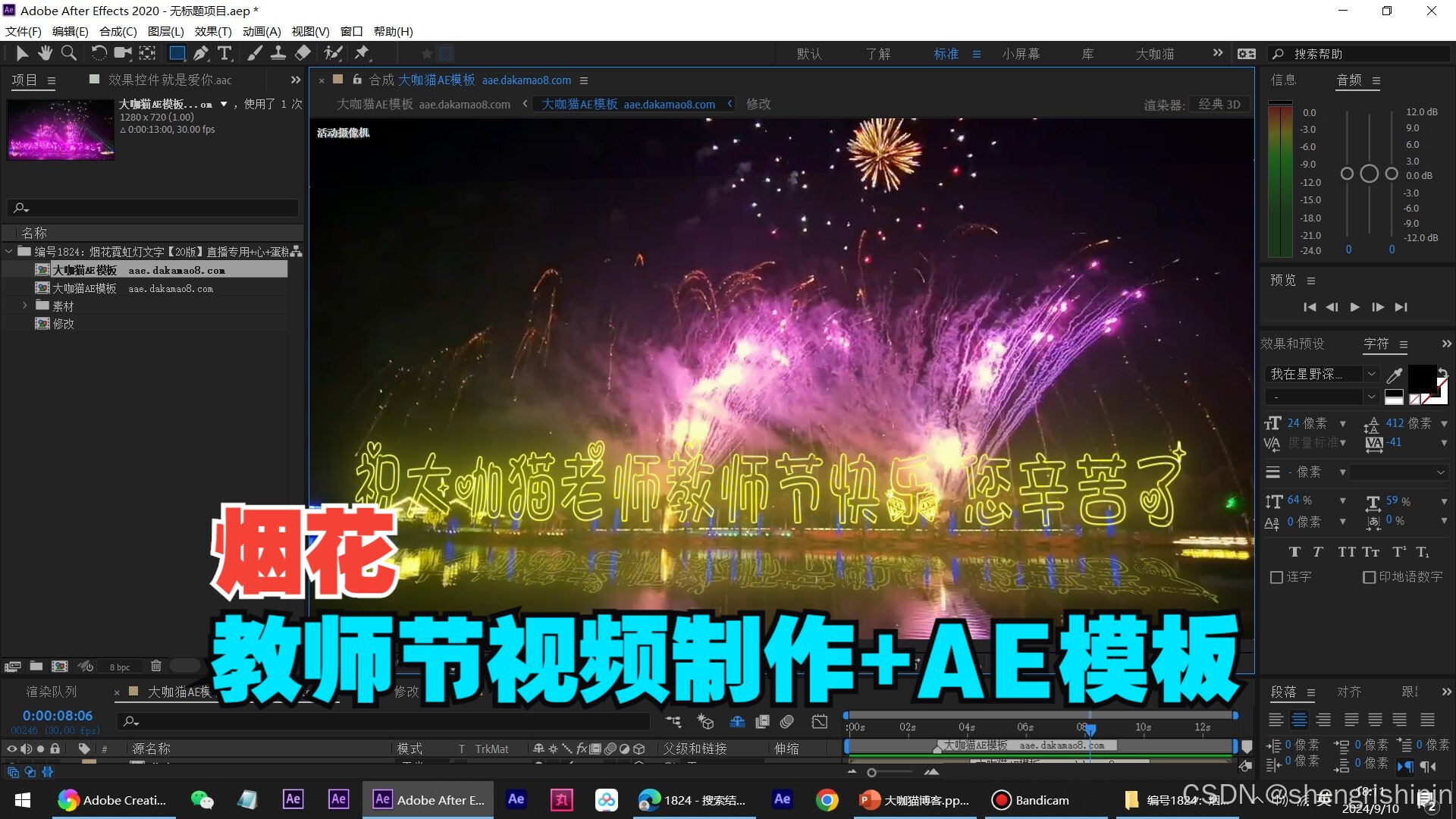The image size is (1456, 819).
Task: Click the black fill color swatch
Action: click(1422, 378)
